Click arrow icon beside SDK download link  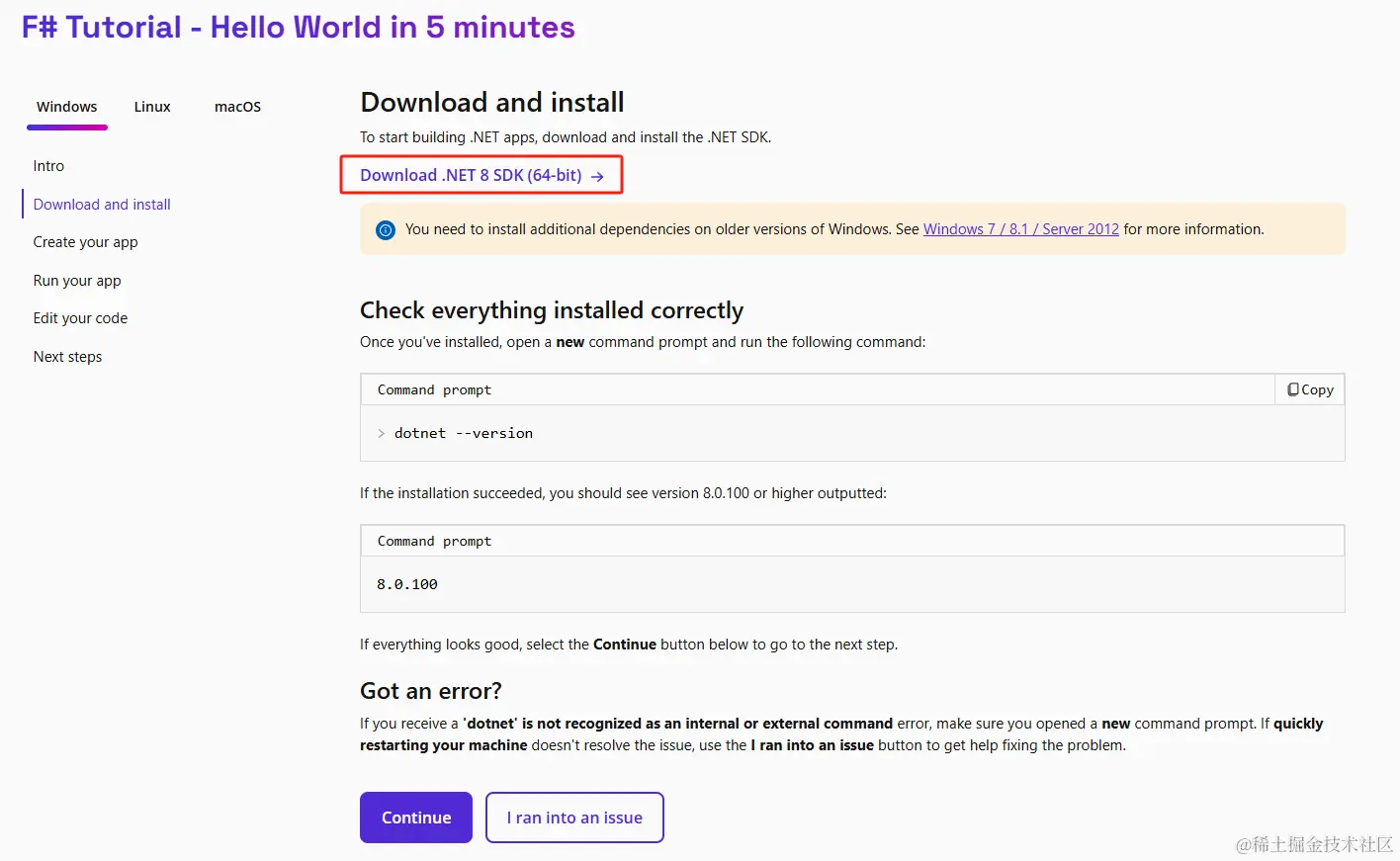[597, 176]
